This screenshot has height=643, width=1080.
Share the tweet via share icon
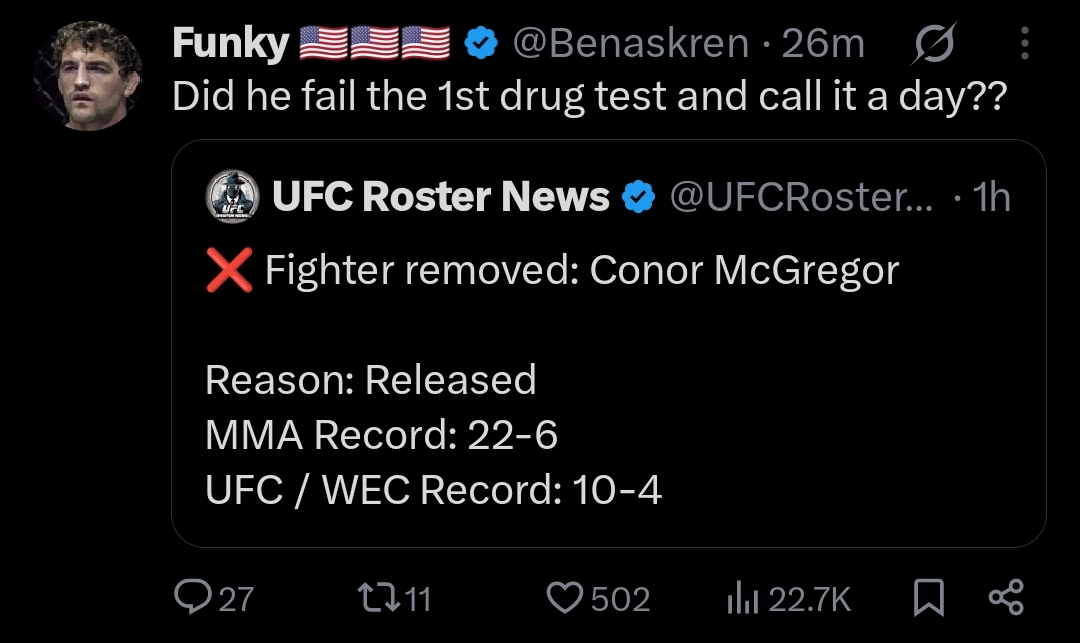point(1005,598)
